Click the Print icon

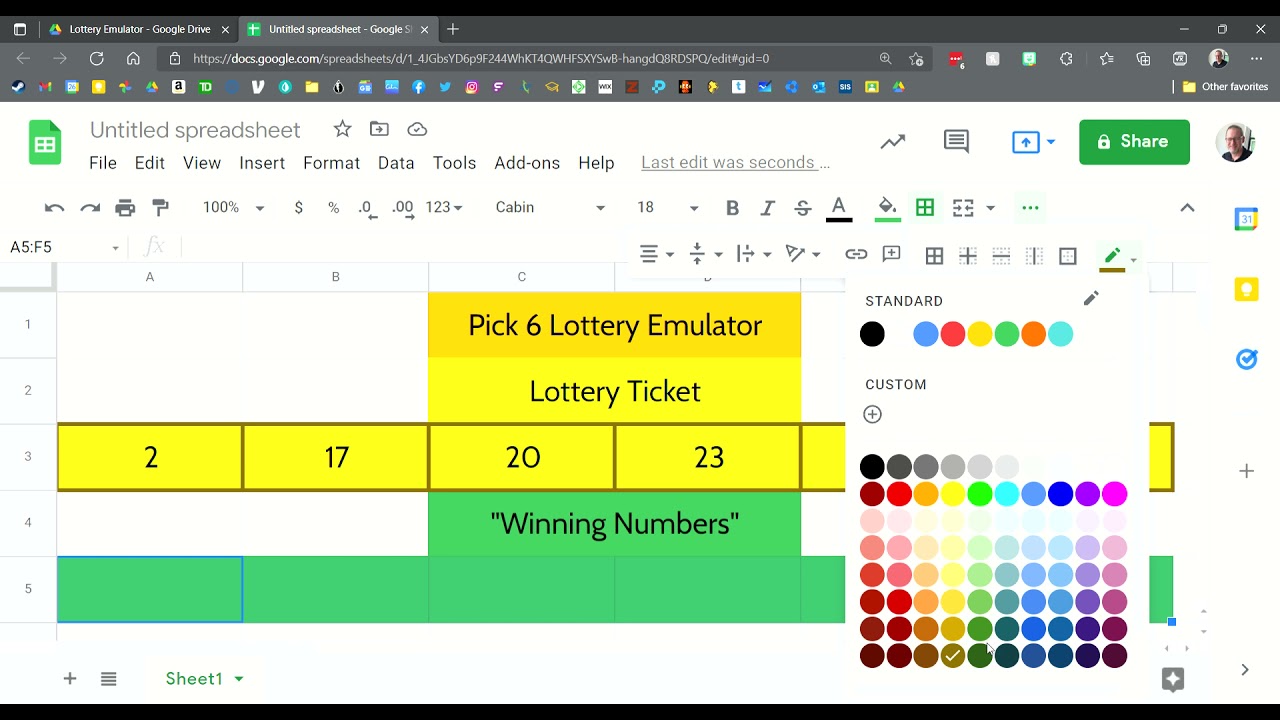click(x=125, y=208)
